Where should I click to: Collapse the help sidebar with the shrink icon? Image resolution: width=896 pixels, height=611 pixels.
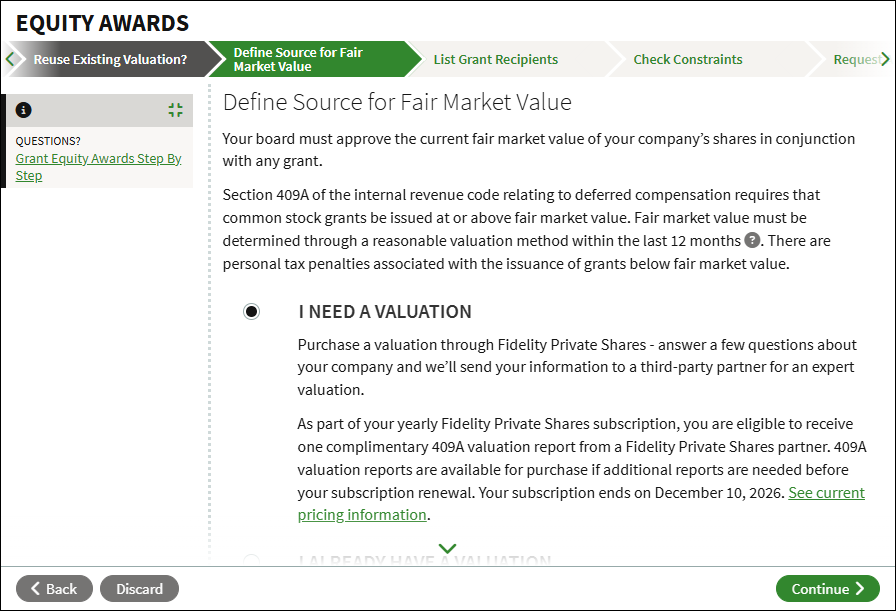tap(175, 110)
